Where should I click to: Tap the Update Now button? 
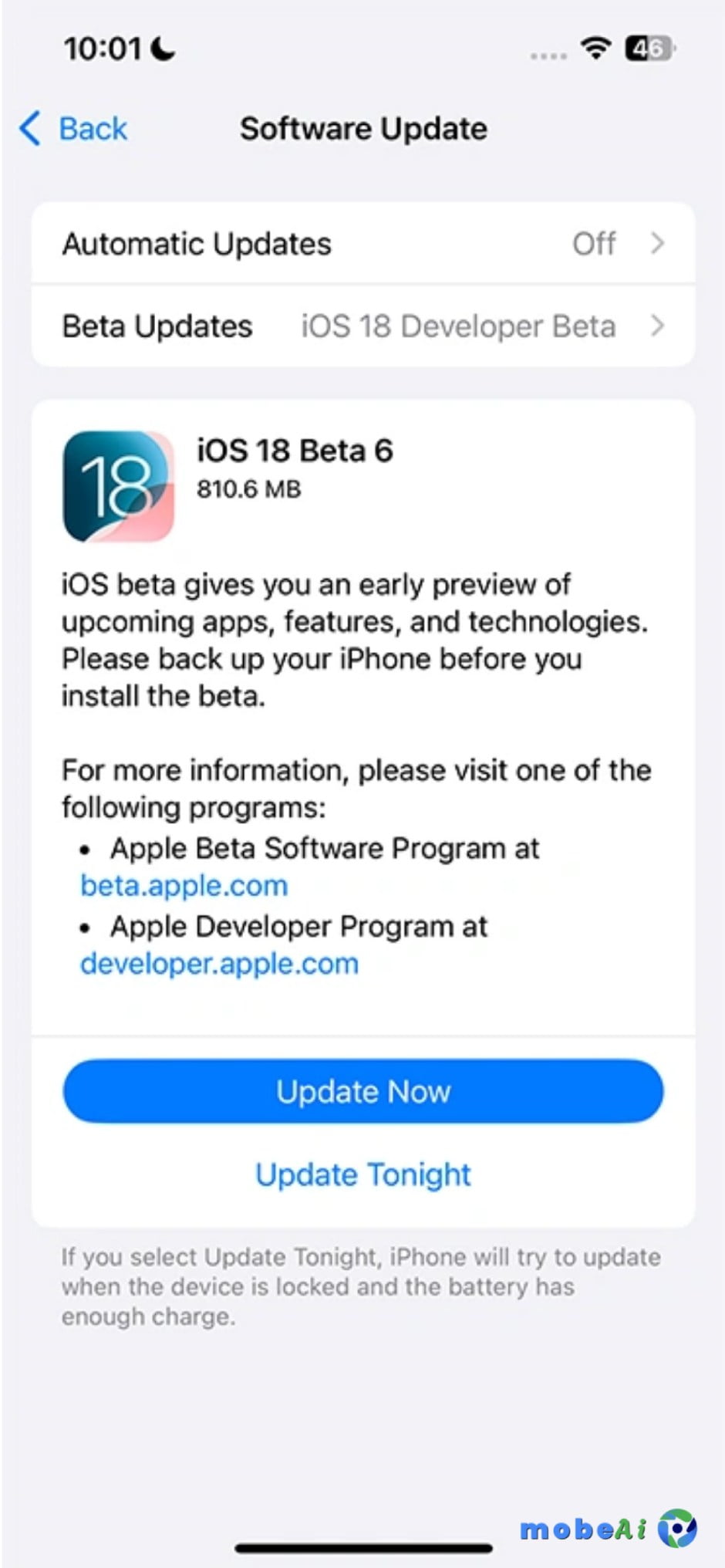pos(363,1091)
